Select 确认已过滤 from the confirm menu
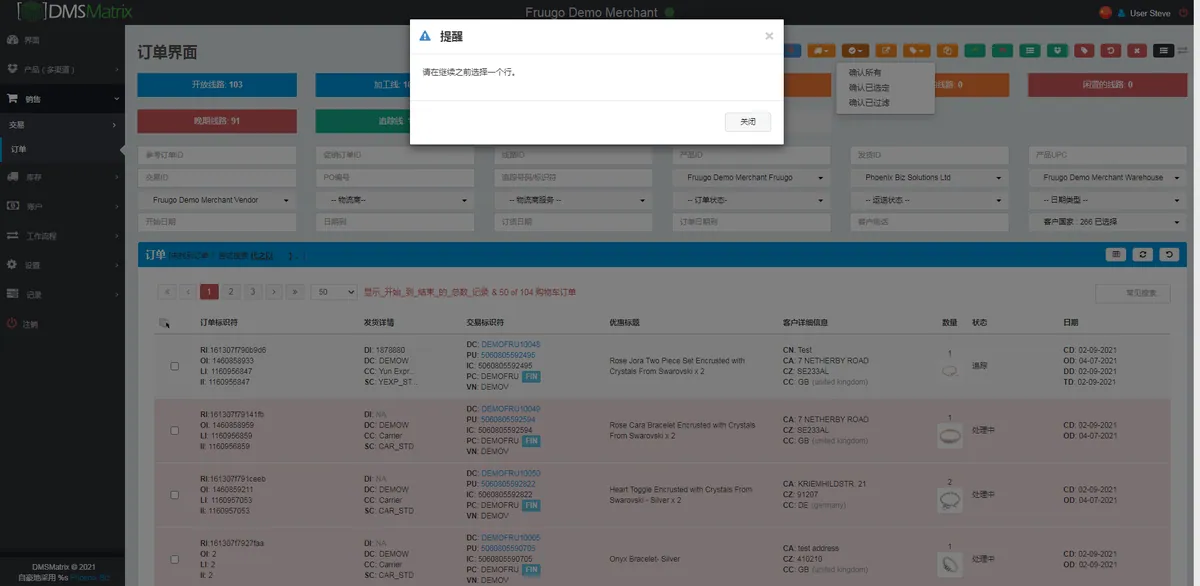The height and width of the screenshot is (586, 1200). click(x=868, y=102)
